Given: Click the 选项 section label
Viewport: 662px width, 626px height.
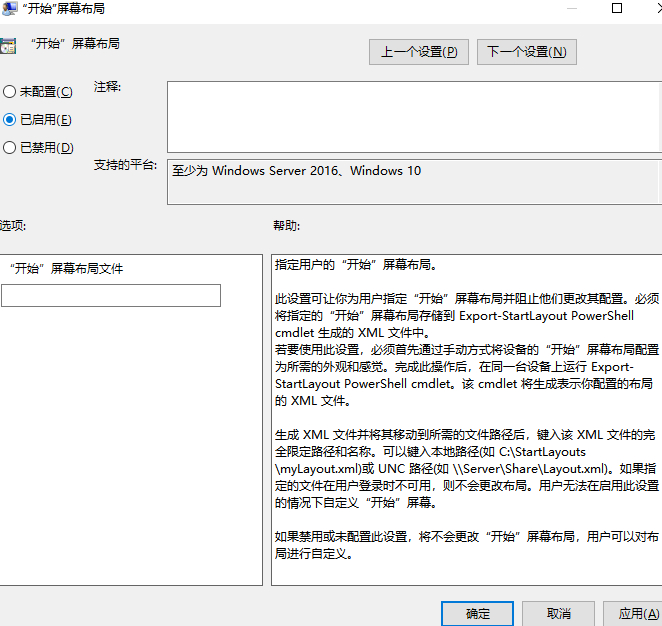Looking at the screenshot, I should click(12, 226).
